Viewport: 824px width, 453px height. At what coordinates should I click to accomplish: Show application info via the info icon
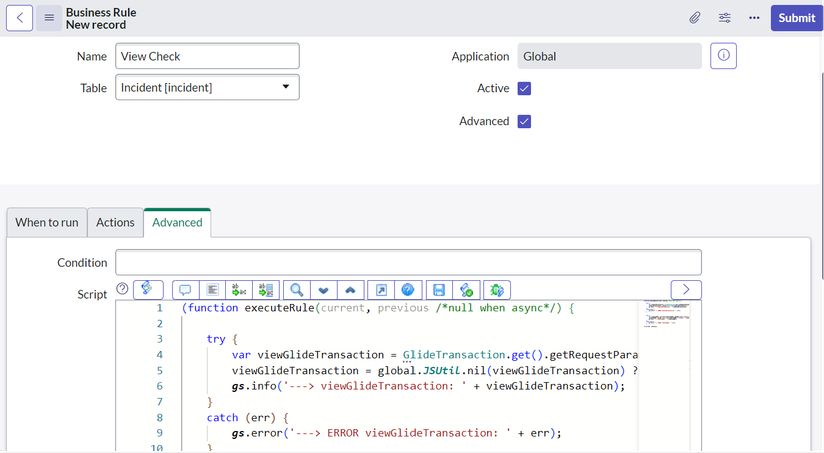tap(723, 56)
